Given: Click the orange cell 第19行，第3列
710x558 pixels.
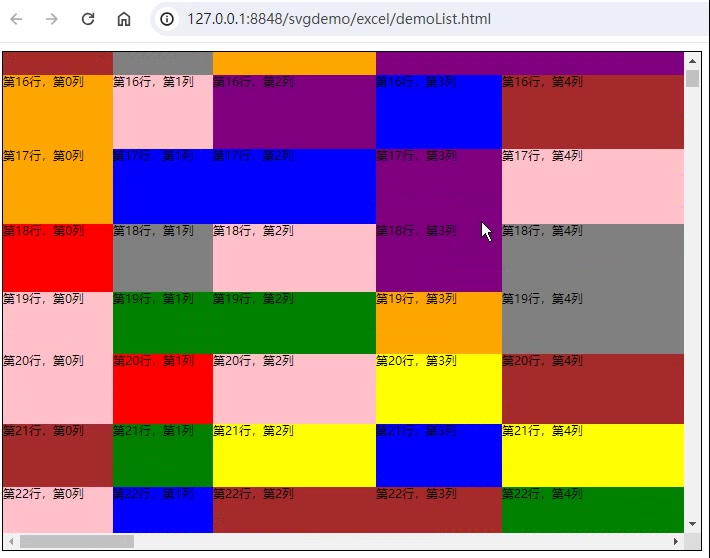Looking at the screenshot, I should click(438, 323).
